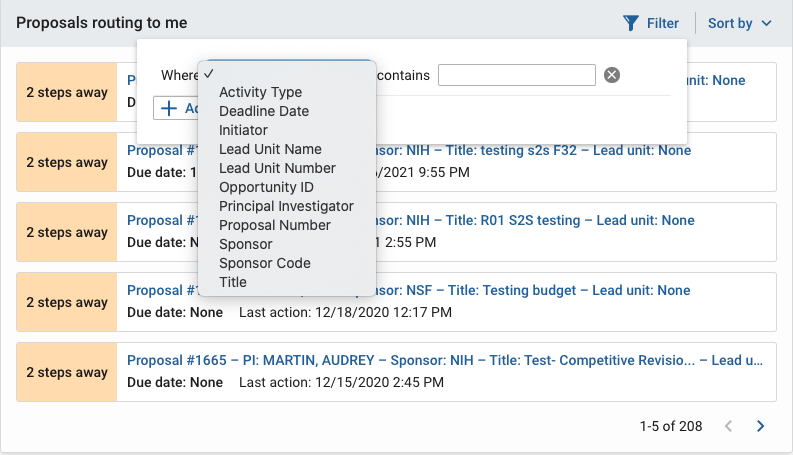Click the 'Proposals routing to me' heading
The image size is (793, 455).
click(102, 23)
